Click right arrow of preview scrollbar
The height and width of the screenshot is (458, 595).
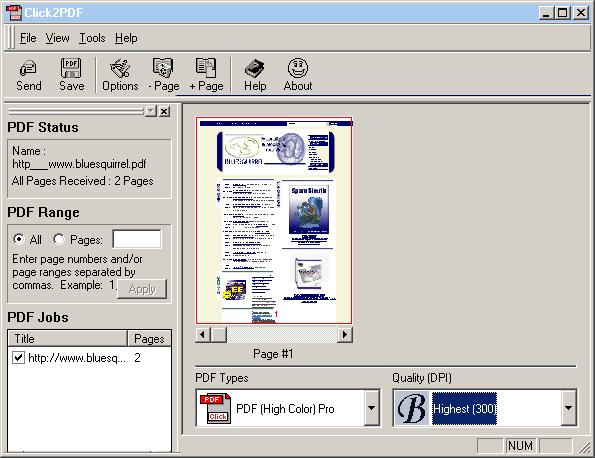click(345, 335)
